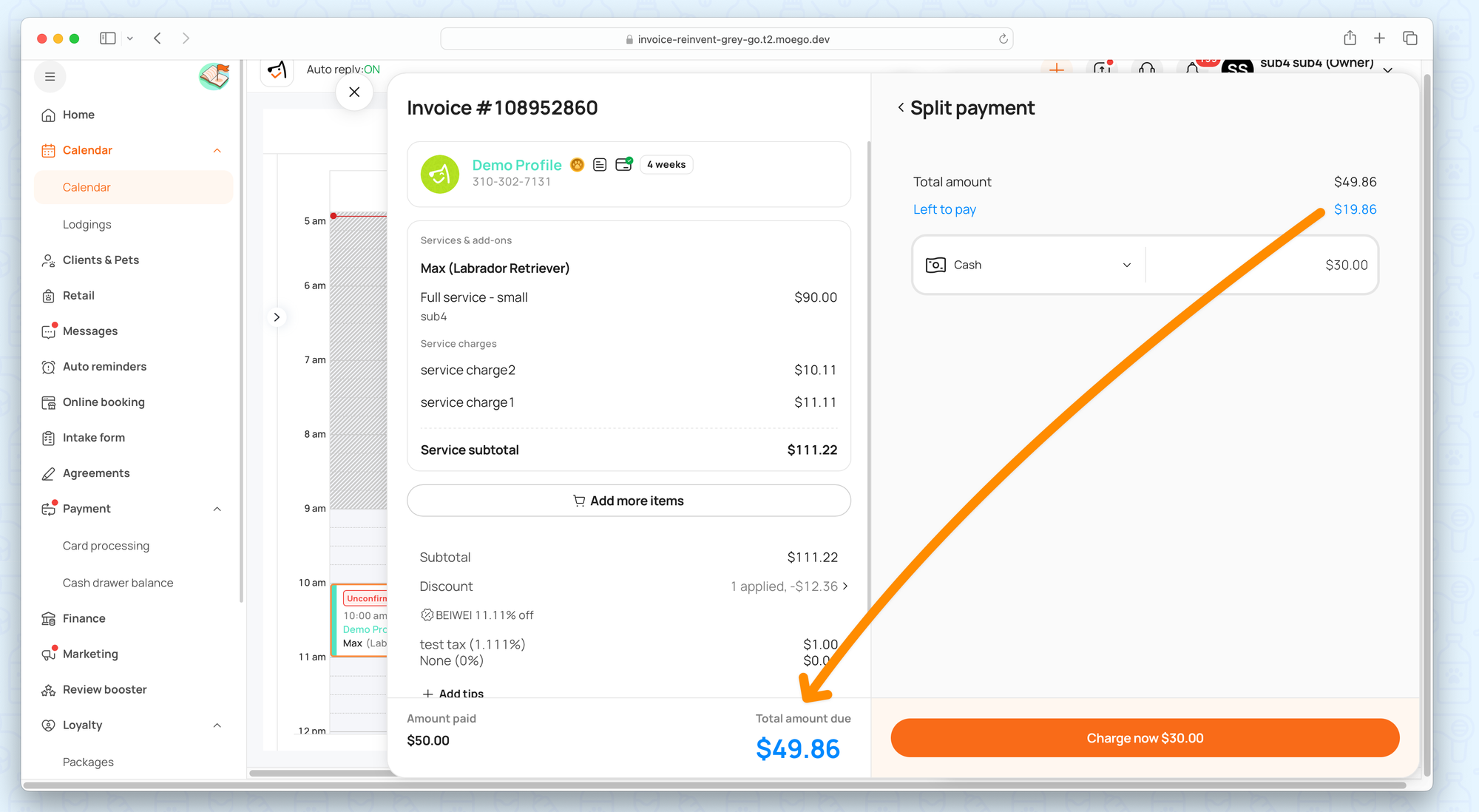This screenshot has width=1479, height=812.
Task: Toggle Auto reply ON setting
Action: (x=343, y=70)
